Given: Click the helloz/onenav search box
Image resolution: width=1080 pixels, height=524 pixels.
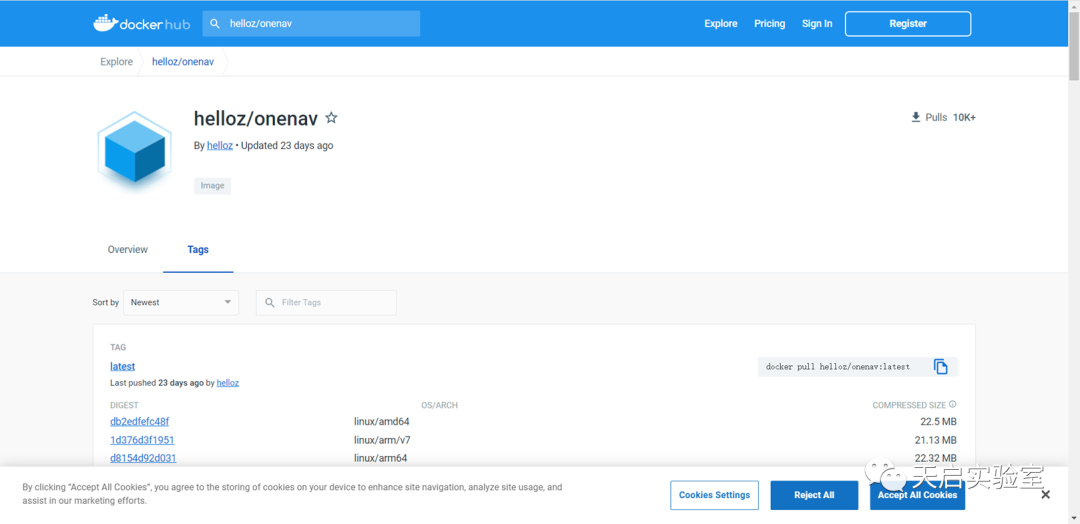Looking at the screenshot, I should click(311, 23).
